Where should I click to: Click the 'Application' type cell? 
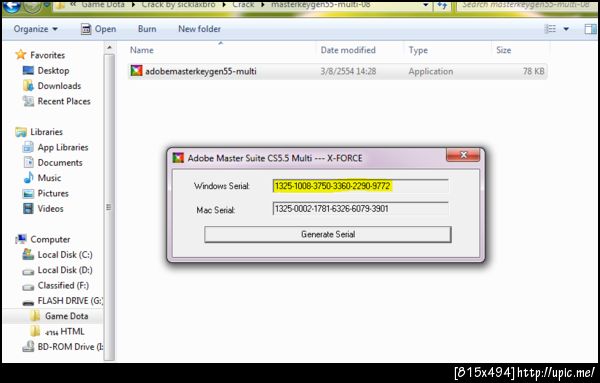click(430, 71)
